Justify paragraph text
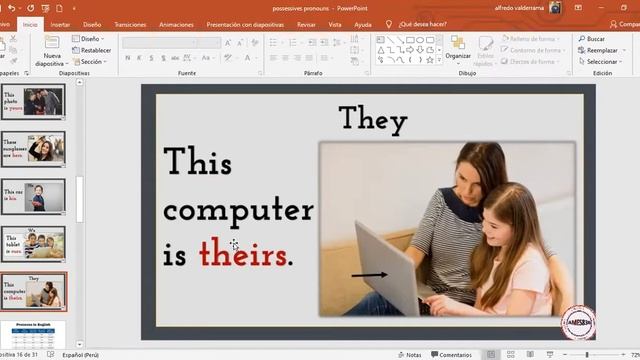 (309, 58)
